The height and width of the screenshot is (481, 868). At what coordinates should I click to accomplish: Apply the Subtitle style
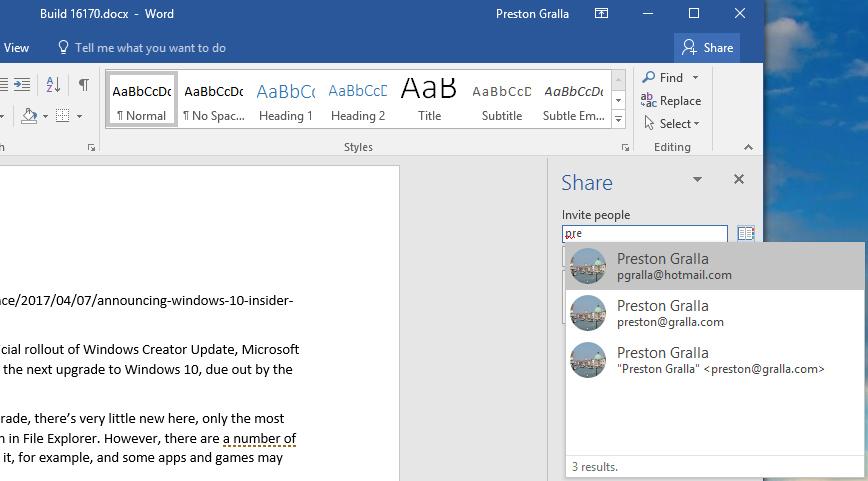(502, 100)
